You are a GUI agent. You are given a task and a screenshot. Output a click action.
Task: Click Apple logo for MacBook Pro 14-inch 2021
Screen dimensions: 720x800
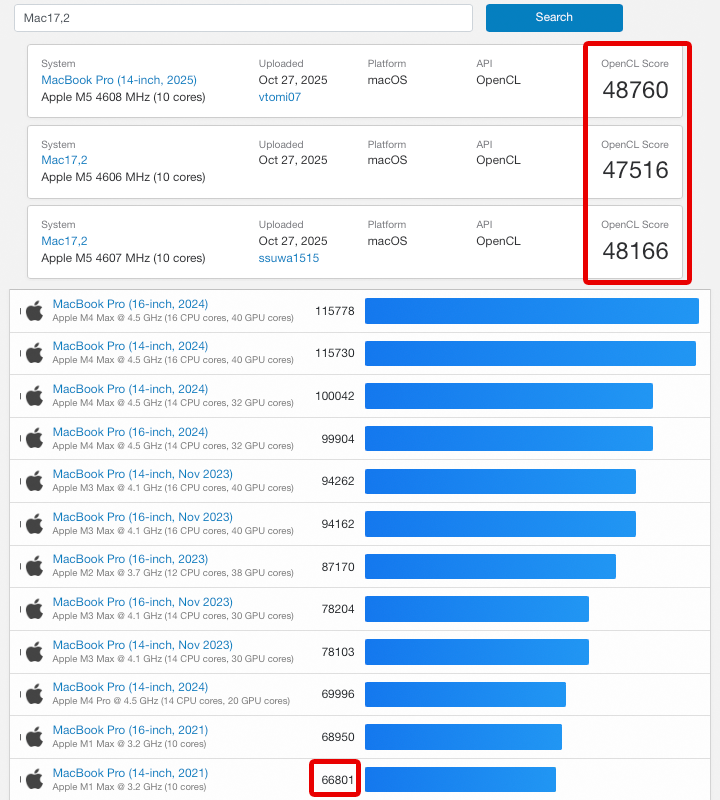pyautogui.click(x=34, y=779)
